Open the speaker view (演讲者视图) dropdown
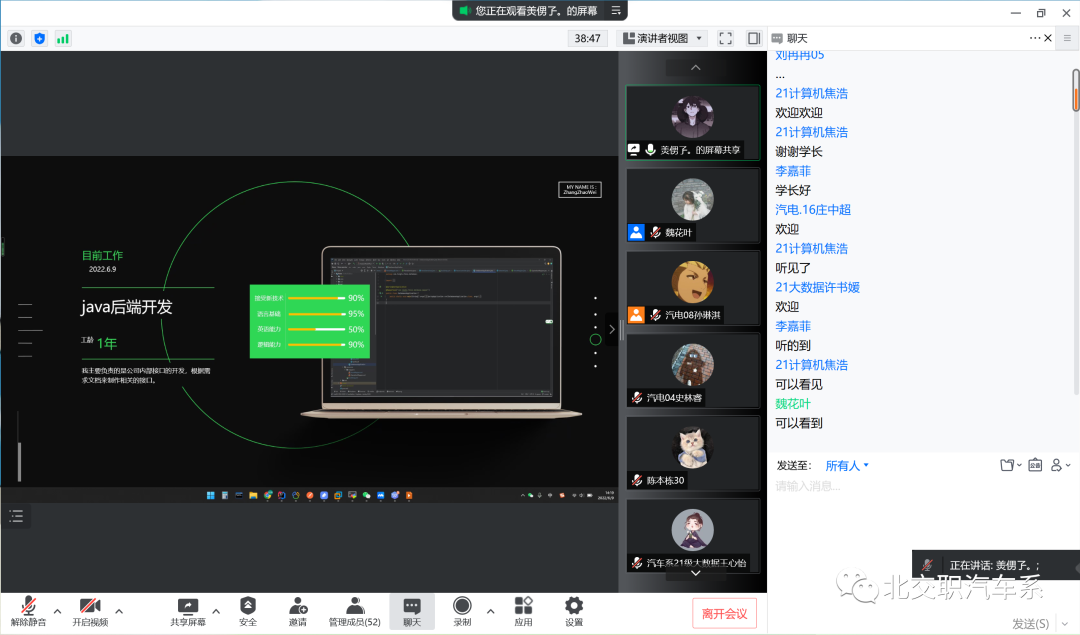This screenshot has width=1080, height=635. click(663, 38)
